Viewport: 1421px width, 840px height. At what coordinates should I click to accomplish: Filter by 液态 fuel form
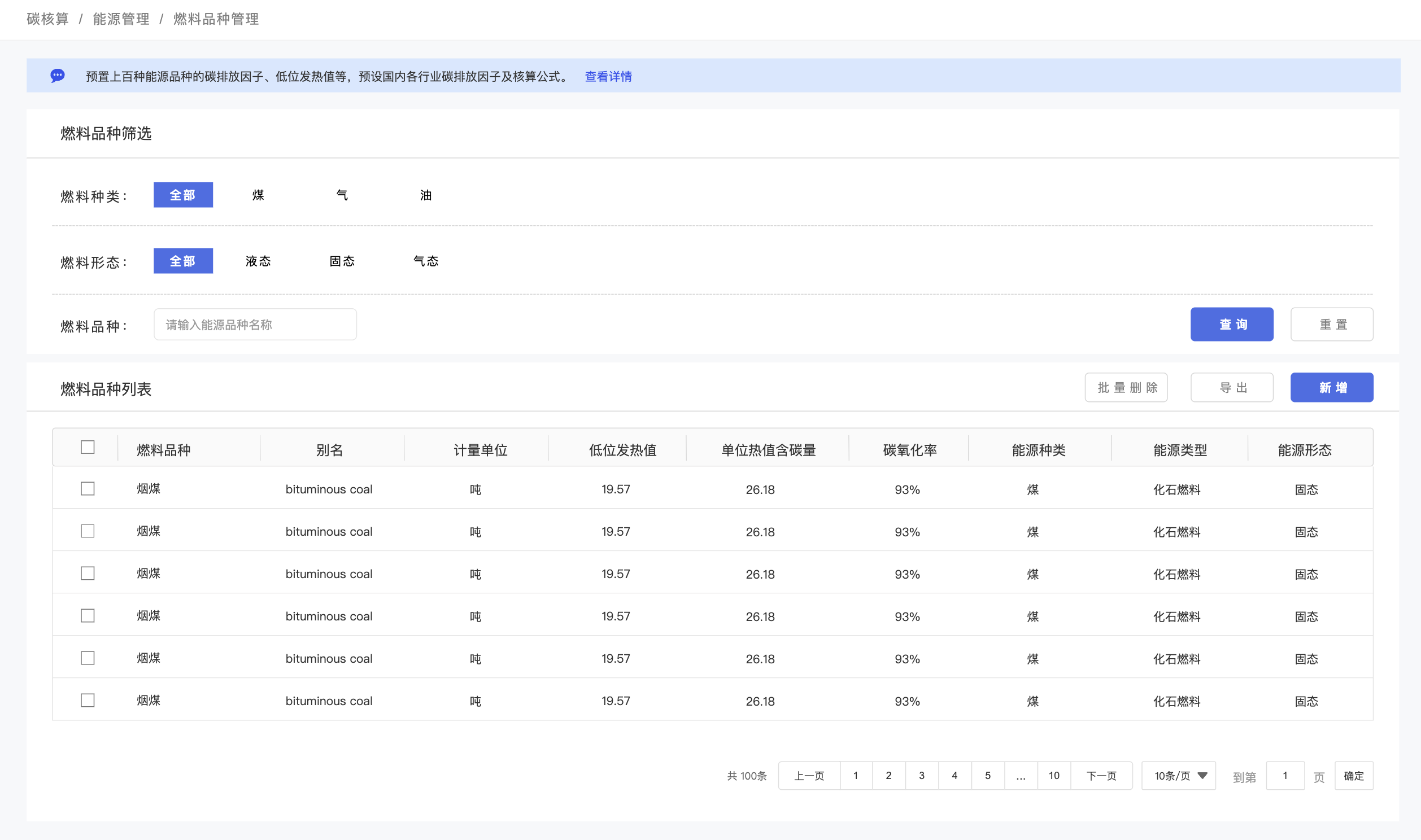[258, 261]
